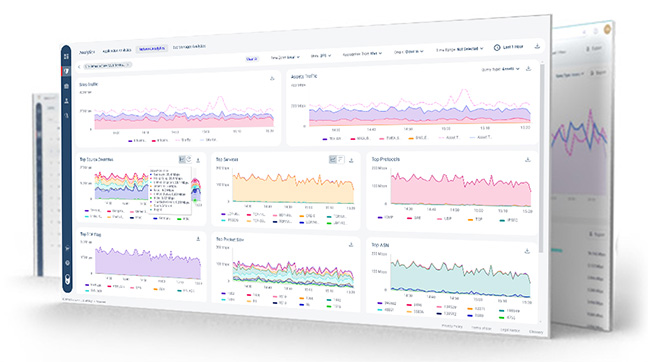
Task: Go back using the left chevron
Action: (x=79, y=67)
